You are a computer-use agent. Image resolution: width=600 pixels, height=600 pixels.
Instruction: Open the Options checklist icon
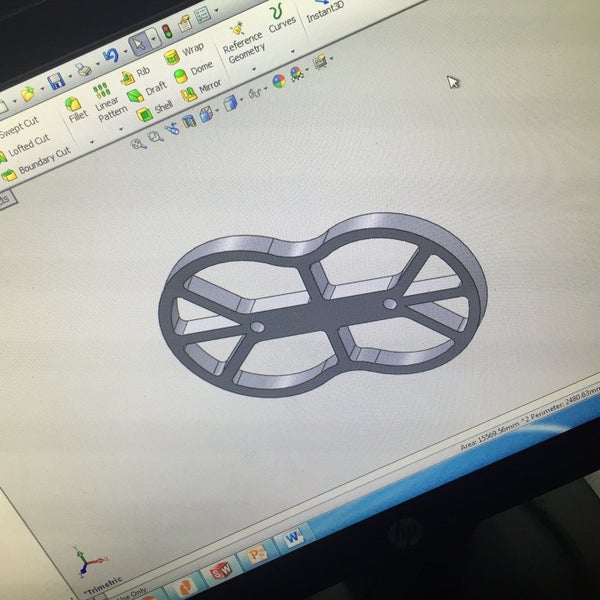pyautogui.click(x=203, y=15)
